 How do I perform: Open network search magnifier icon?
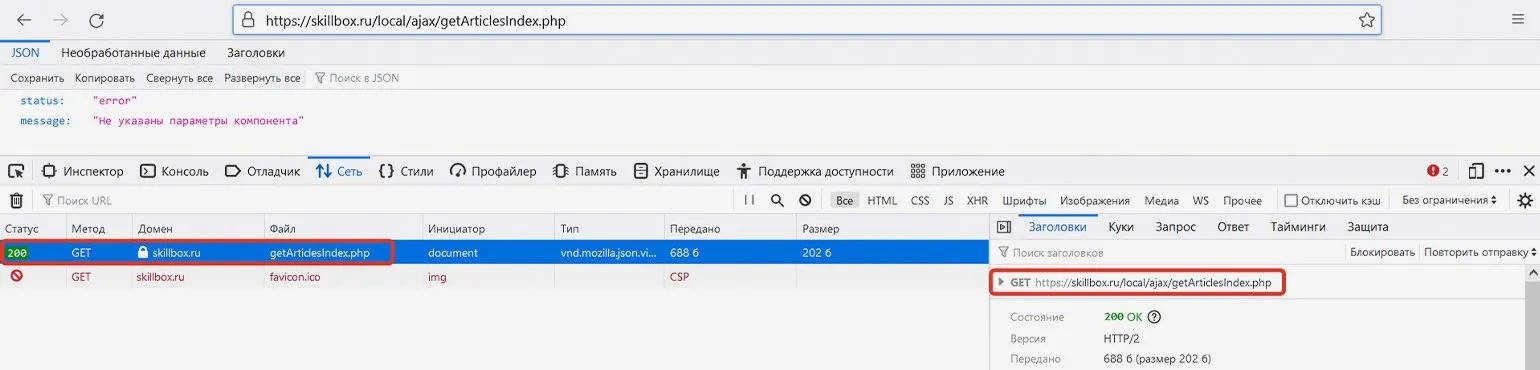point(777,200)
